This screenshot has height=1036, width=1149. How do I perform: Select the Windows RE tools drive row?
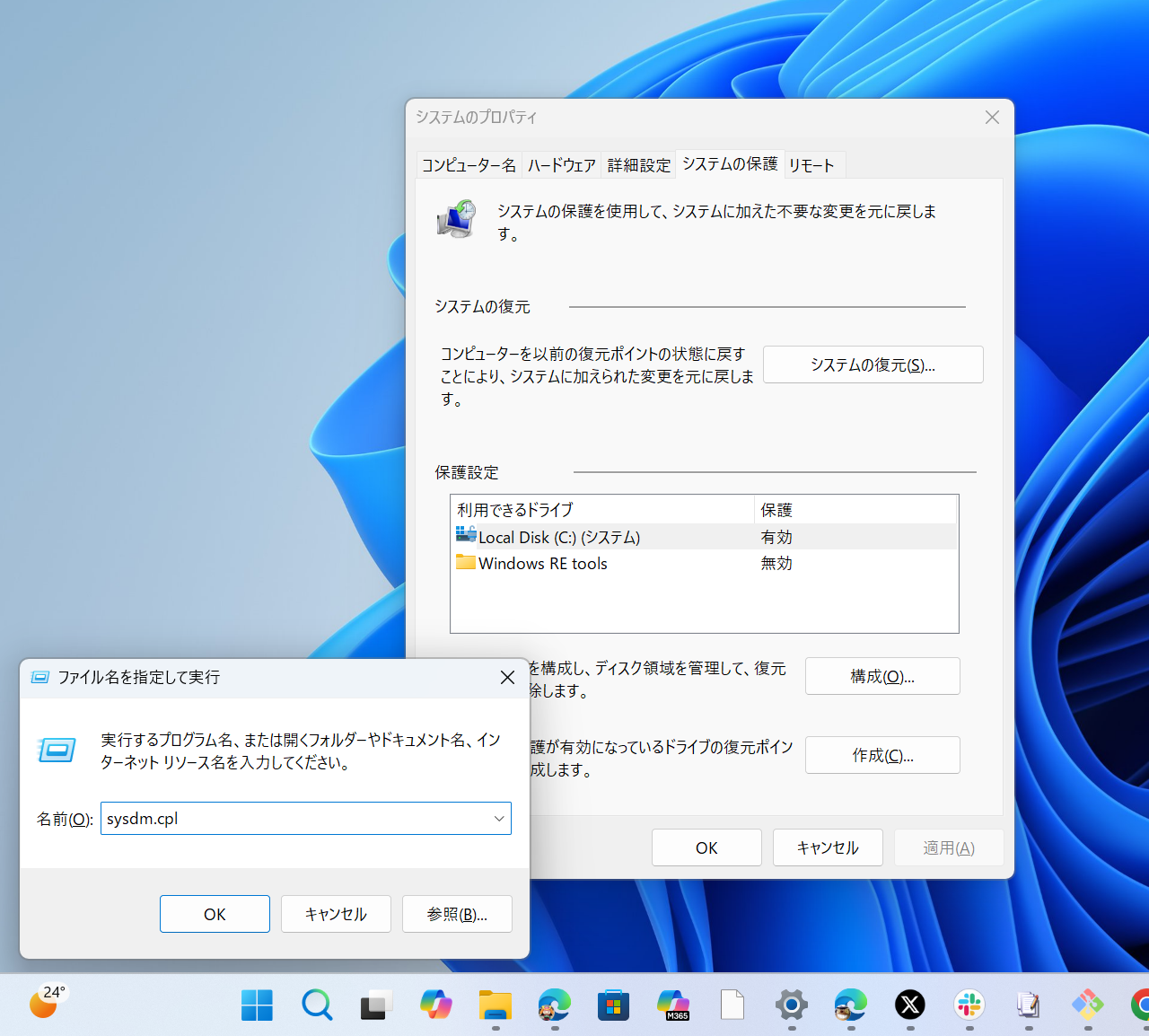(x=541, y=563)
